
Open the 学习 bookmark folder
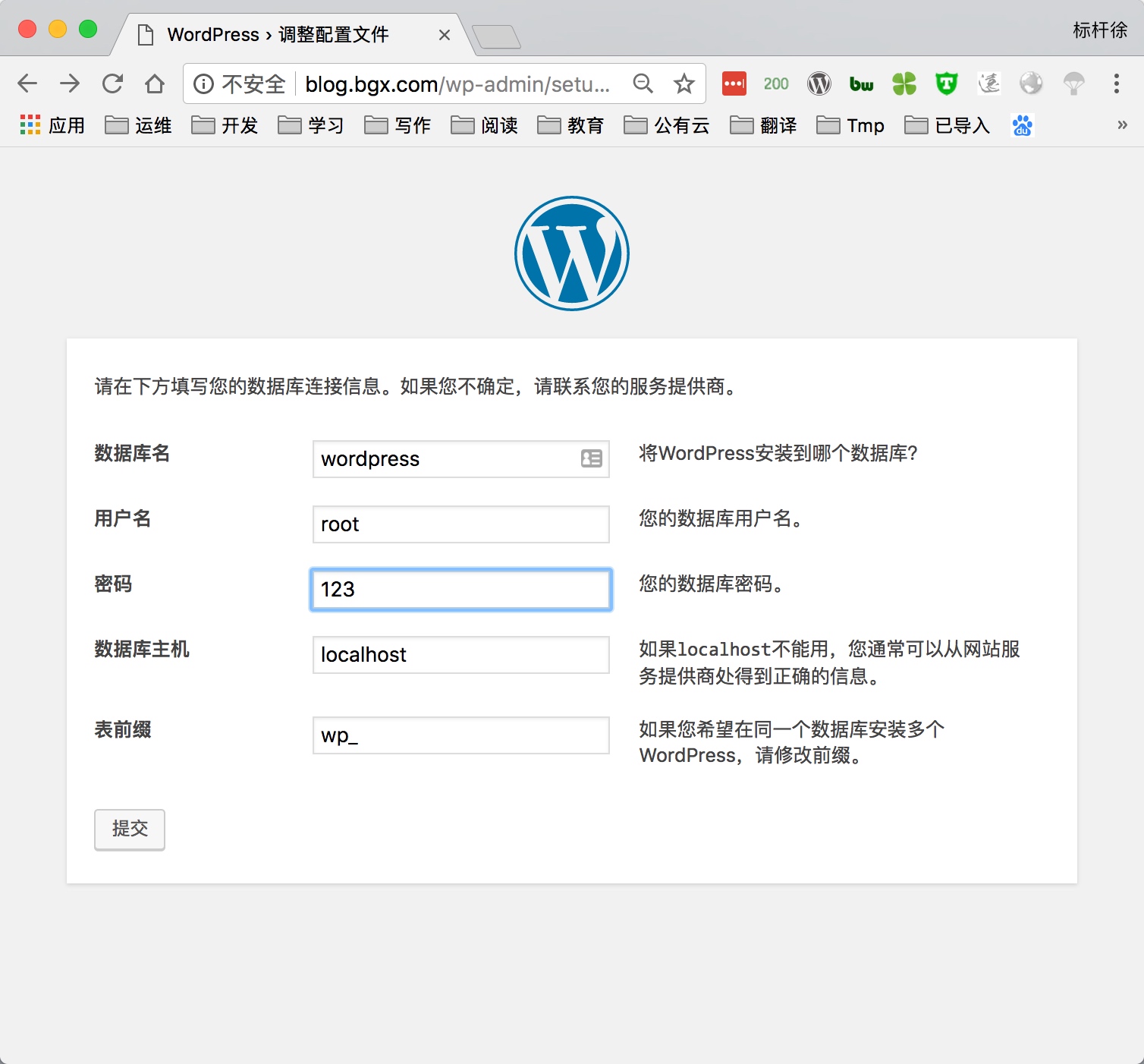point(311,125)
